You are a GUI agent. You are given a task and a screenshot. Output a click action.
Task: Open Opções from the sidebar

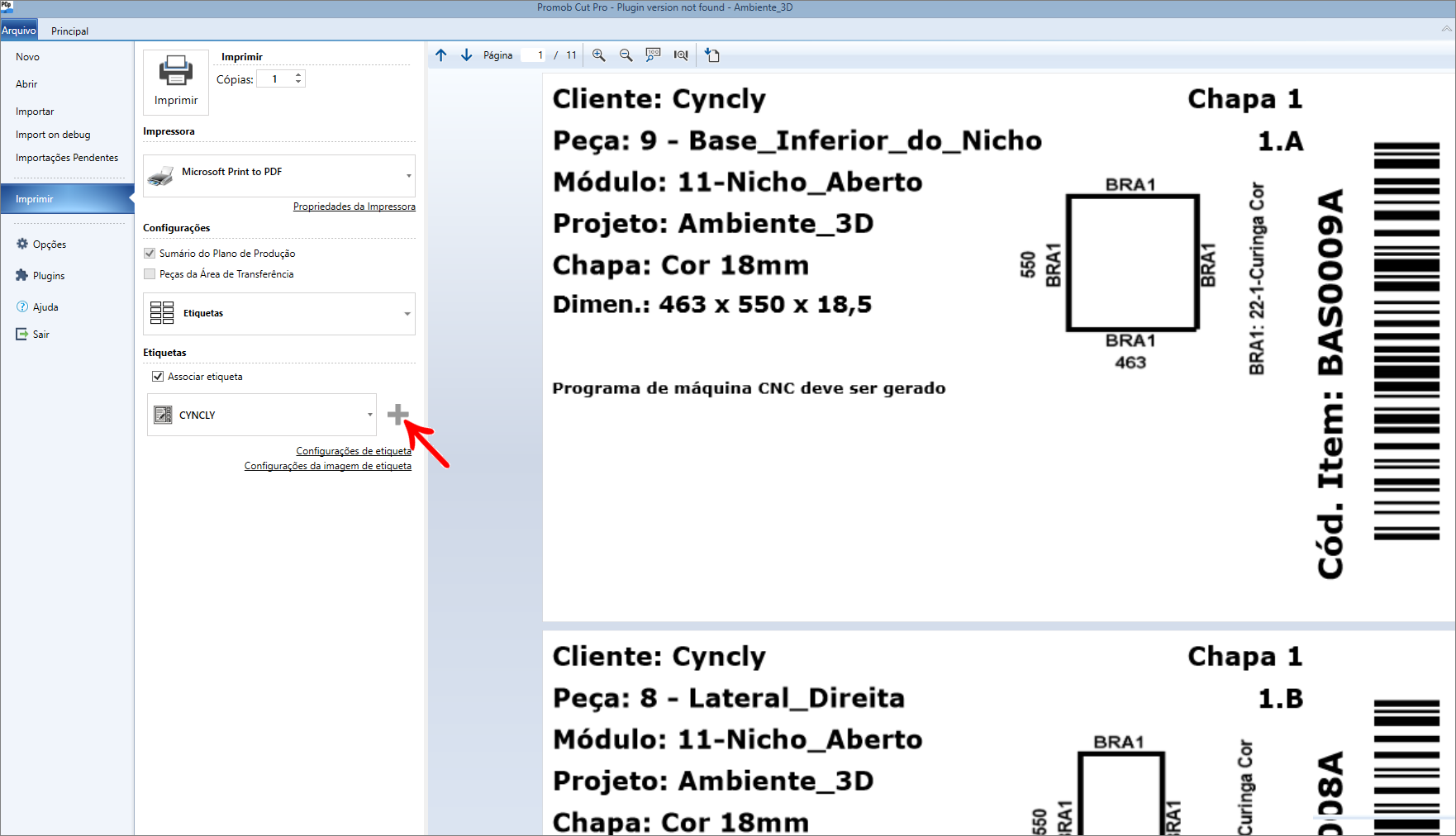41,245
